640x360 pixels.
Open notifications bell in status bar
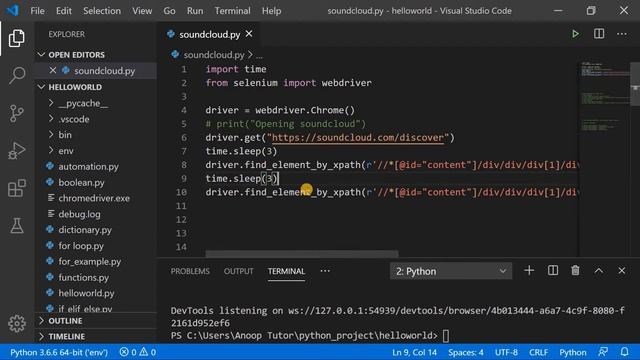tap(624, 352)
